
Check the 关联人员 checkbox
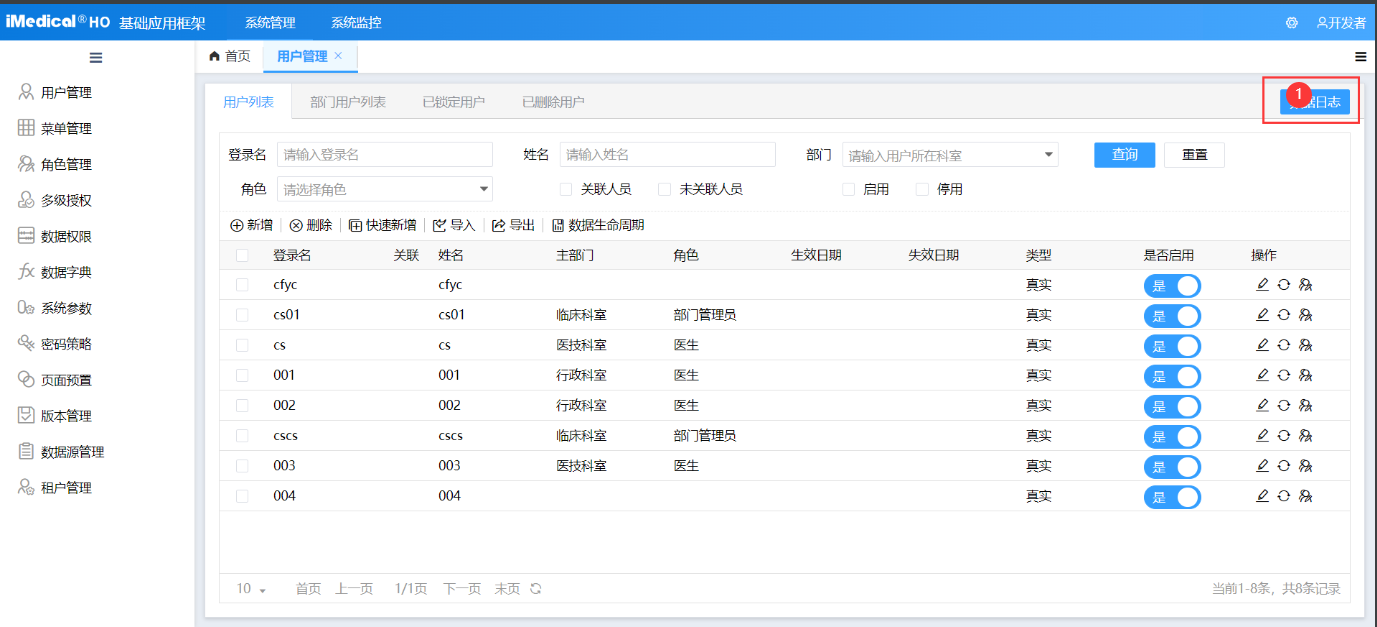(566, 189)
